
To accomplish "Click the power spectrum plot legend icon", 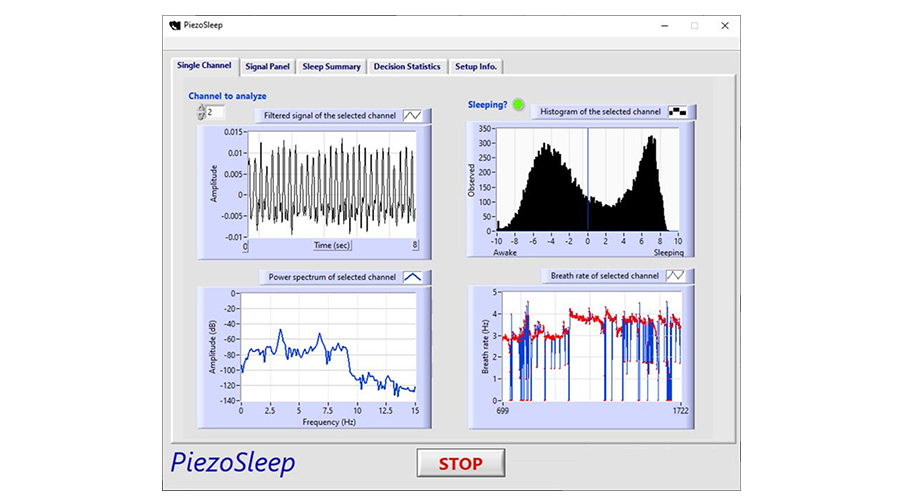I will point(411,277).
